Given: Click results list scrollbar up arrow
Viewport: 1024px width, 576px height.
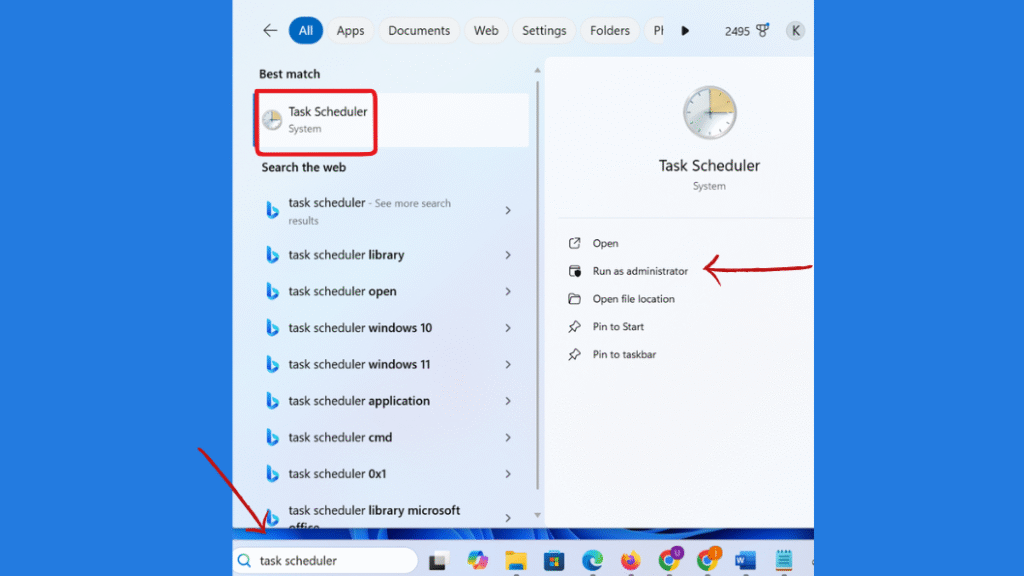Looking at the screenshot, I should pyautogui.click(x=537, y=70).
